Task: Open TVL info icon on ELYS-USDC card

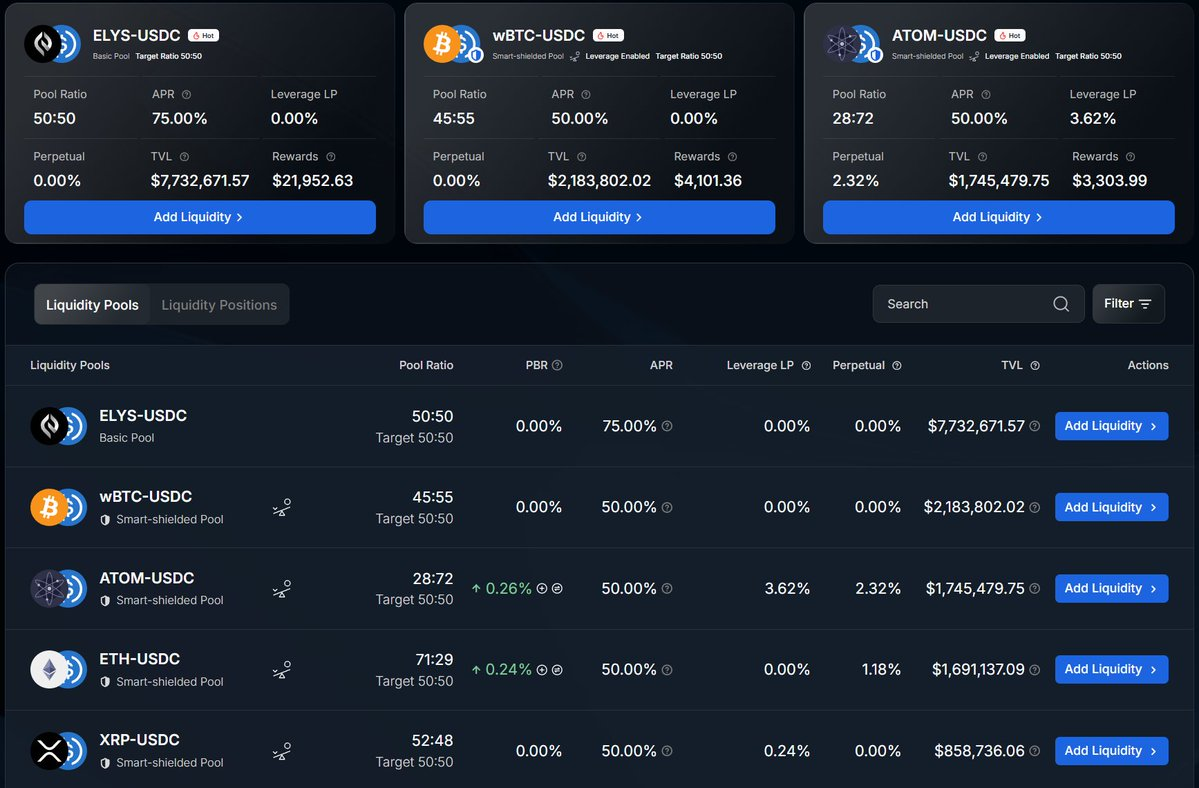Action: [184, 157]
